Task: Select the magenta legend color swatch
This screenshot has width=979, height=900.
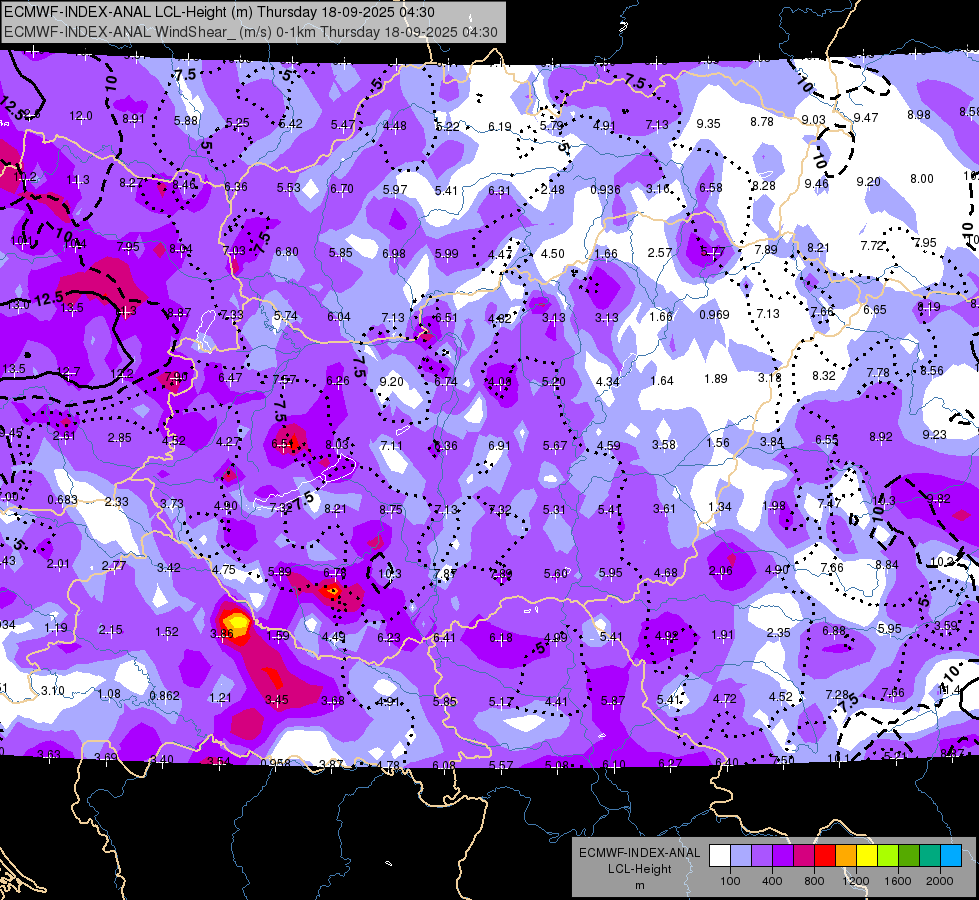Action: pyautogui.click(x=804, y=856)
